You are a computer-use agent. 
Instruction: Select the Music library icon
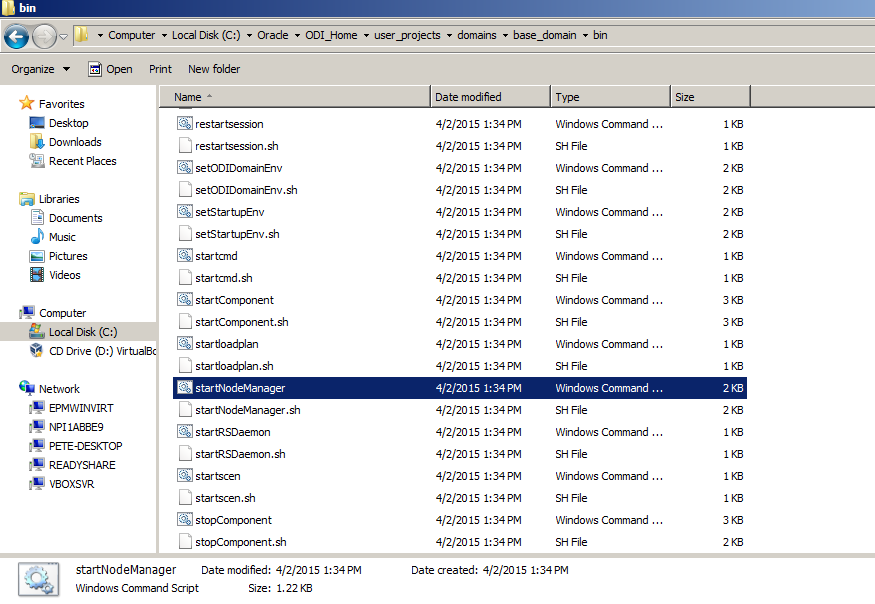click(x=37, y=237)
